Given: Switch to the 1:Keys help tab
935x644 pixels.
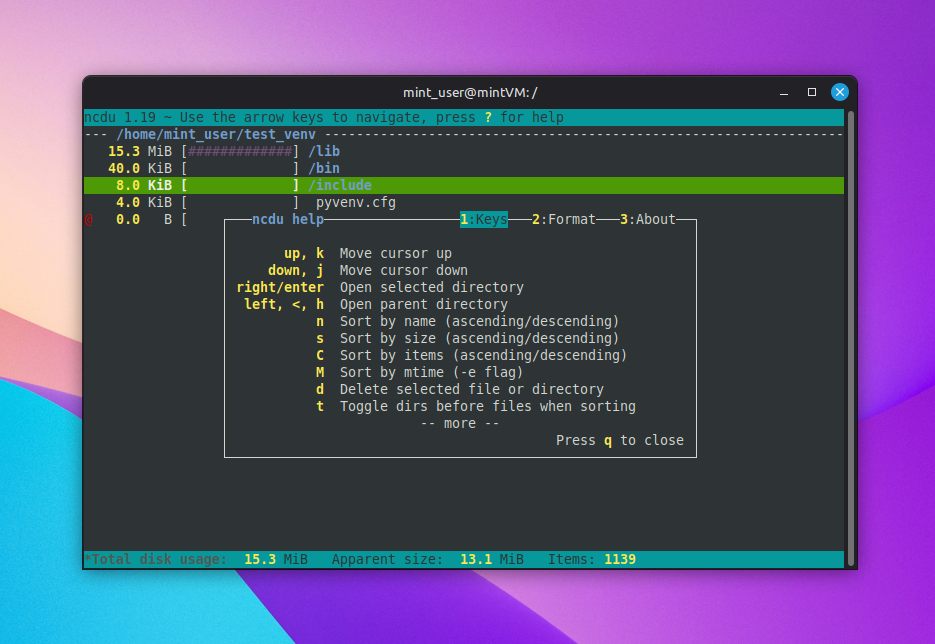Looking at the screenshot, I should tap(484, 219).
